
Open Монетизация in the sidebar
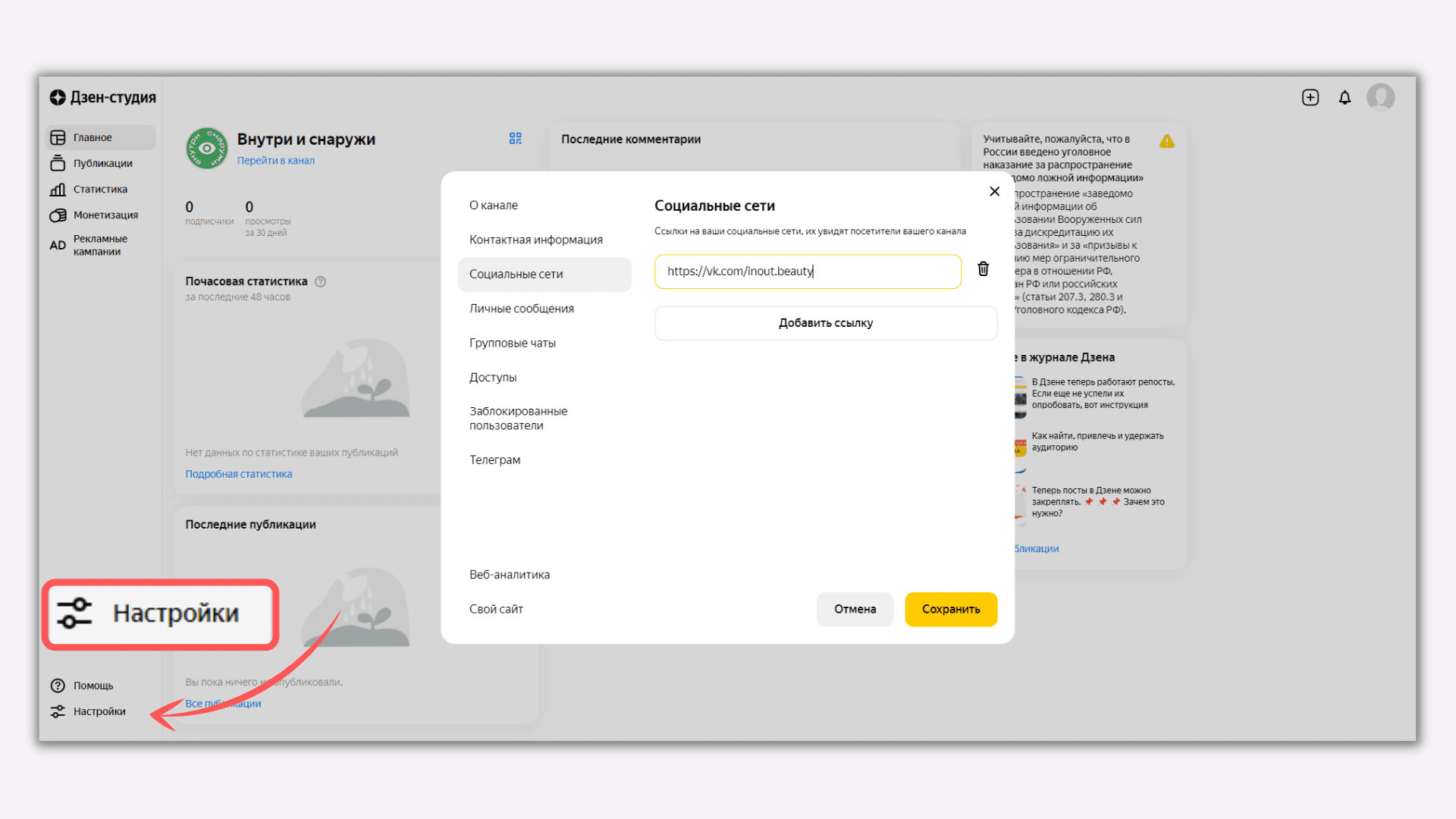[105, 215]
